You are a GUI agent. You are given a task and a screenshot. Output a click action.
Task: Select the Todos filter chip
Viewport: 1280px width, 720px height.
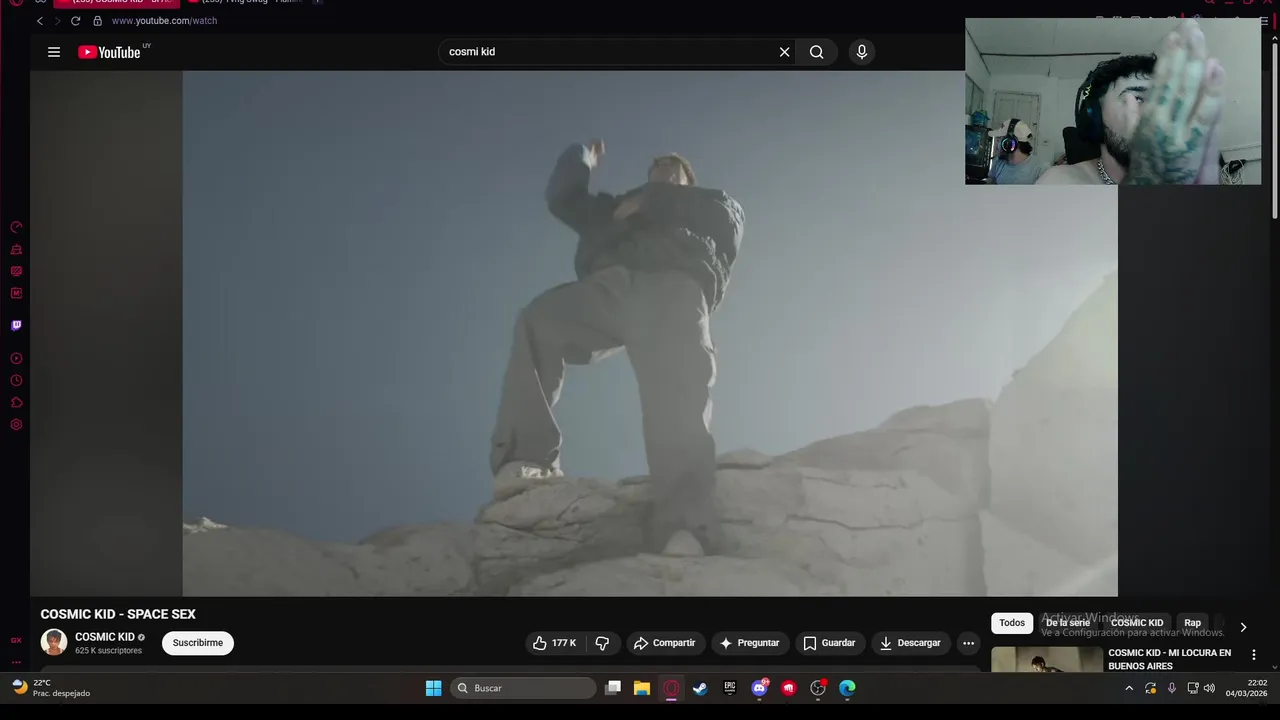click(1012, 623)
